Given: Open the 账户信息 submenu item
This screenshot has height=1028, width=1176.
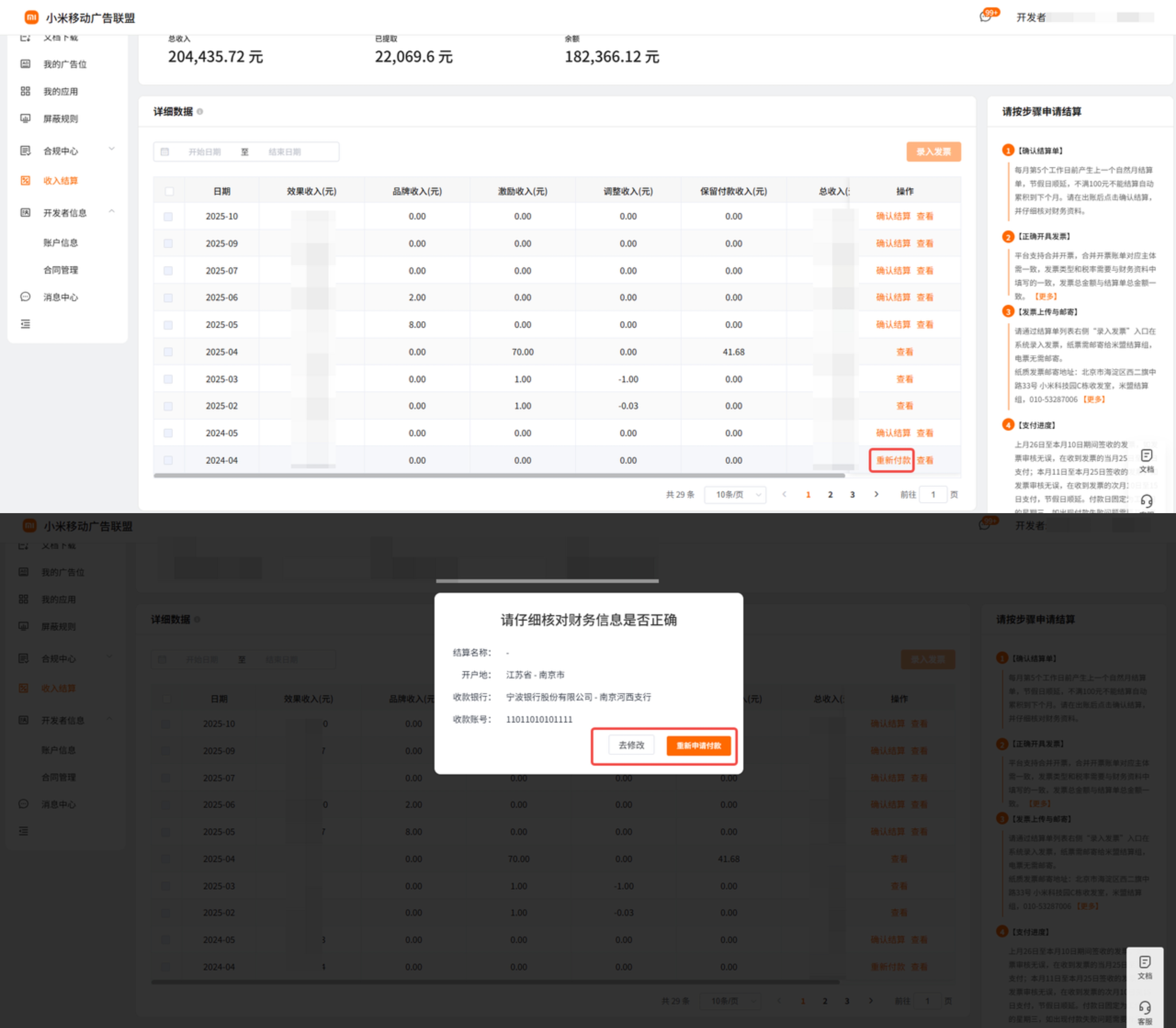Looking at the screenshot, I should tap(60, 242).
